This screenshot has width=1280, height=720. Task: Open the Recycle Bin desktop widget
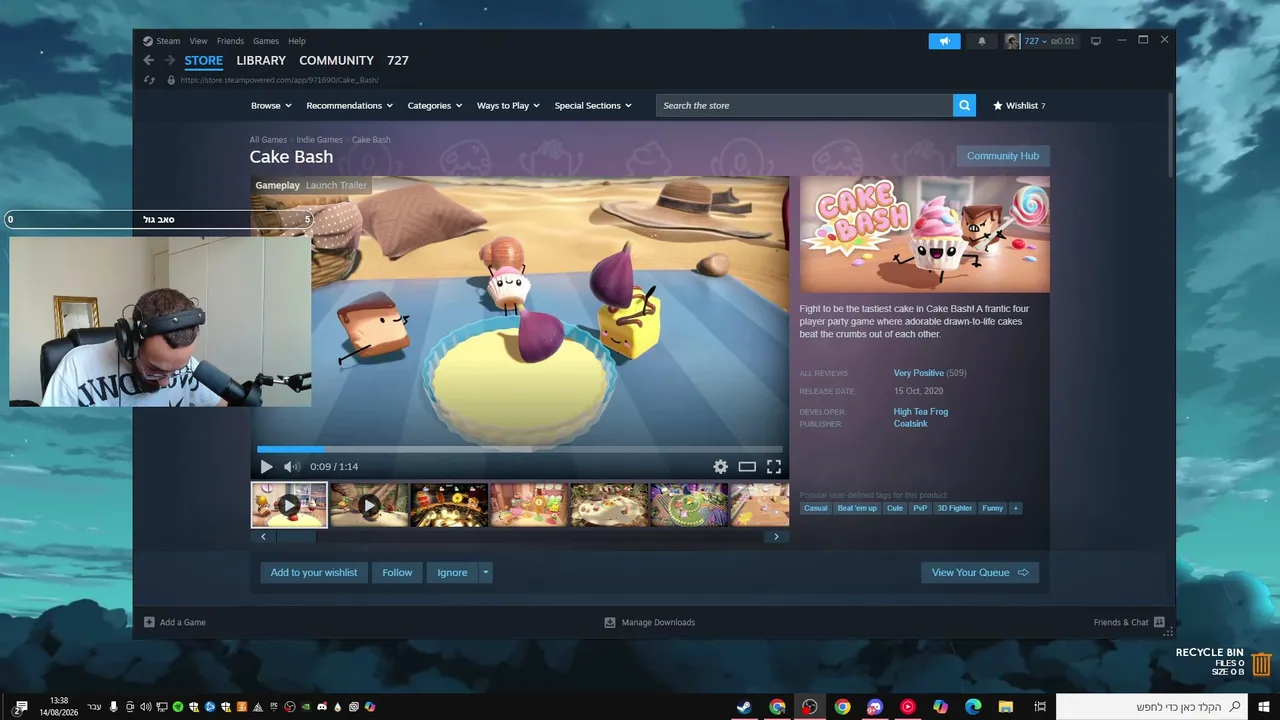click(x=1224, y=662)
